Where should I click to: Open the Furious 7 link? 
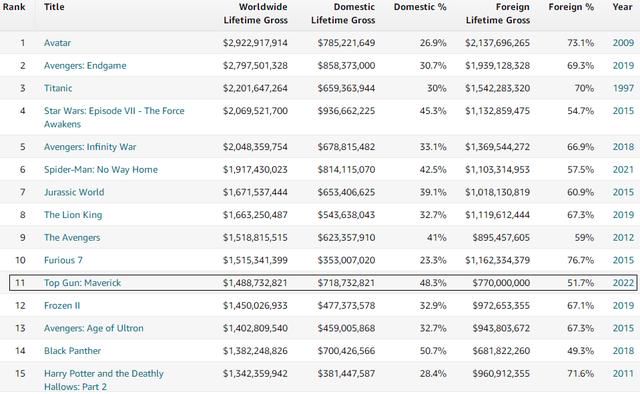pos(63,260)
